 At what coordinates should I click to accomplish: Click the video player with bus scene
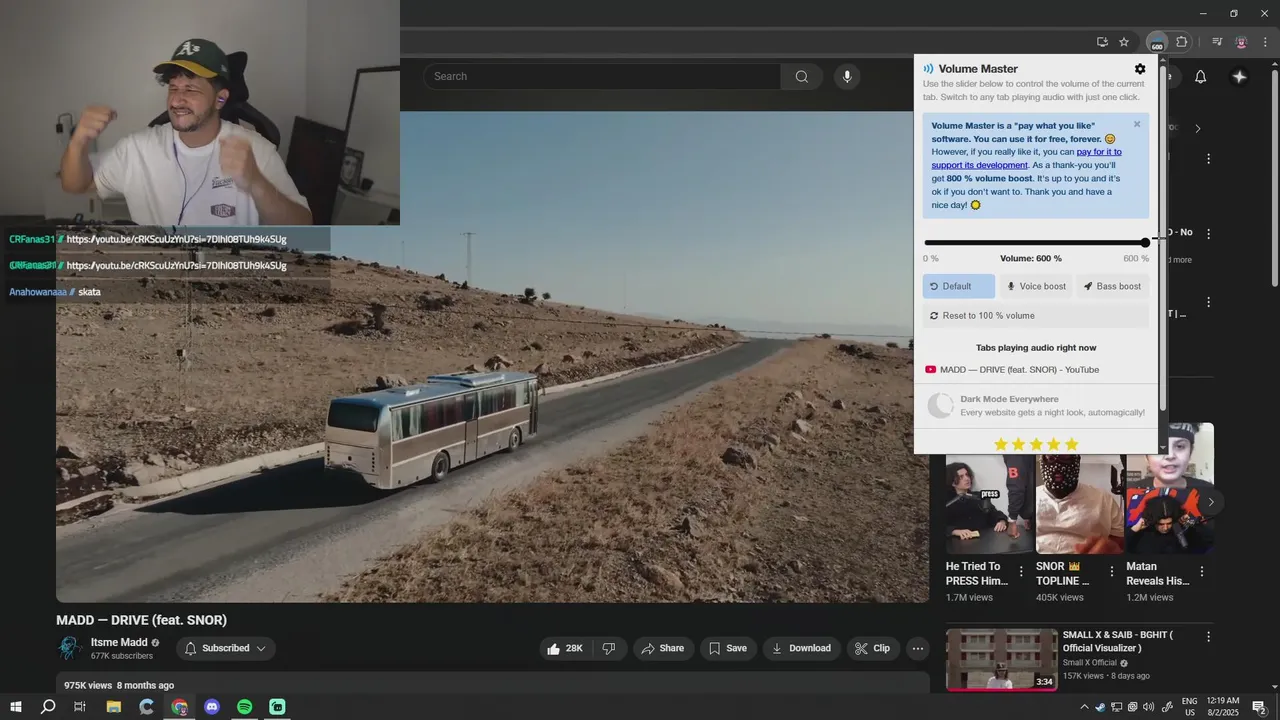click(x=492, y=357)
